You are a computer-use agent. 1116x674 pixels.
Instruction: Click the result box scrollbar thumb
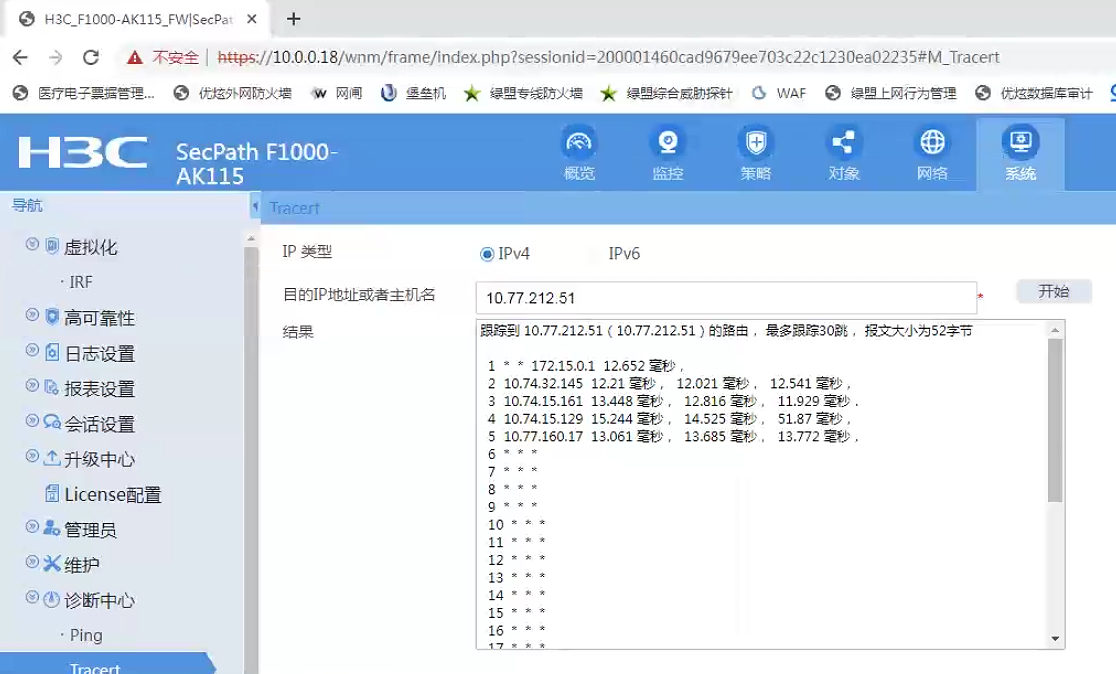1056,420
